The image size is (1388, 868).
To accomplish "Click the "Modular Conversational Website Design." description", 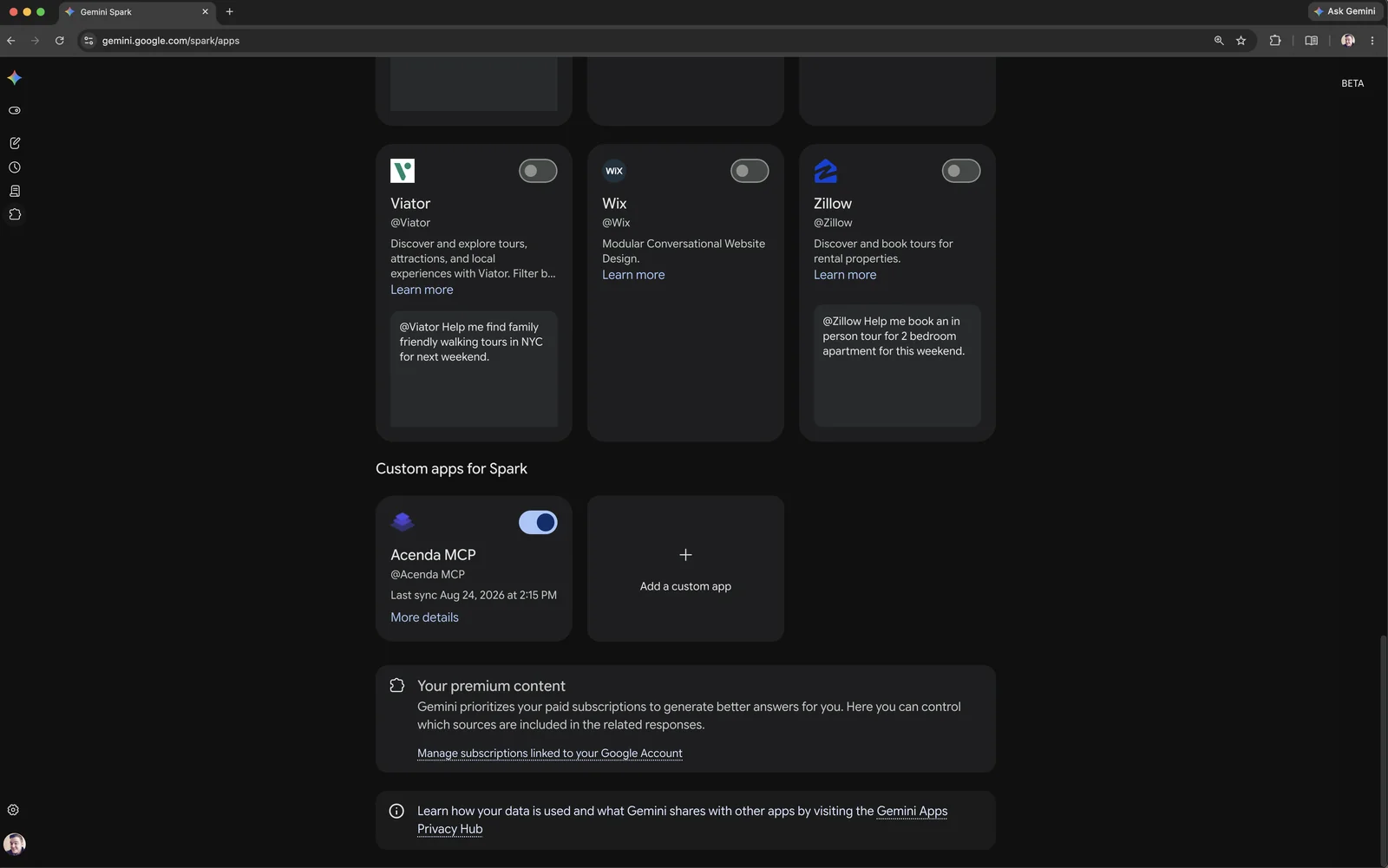I will 684,251.
